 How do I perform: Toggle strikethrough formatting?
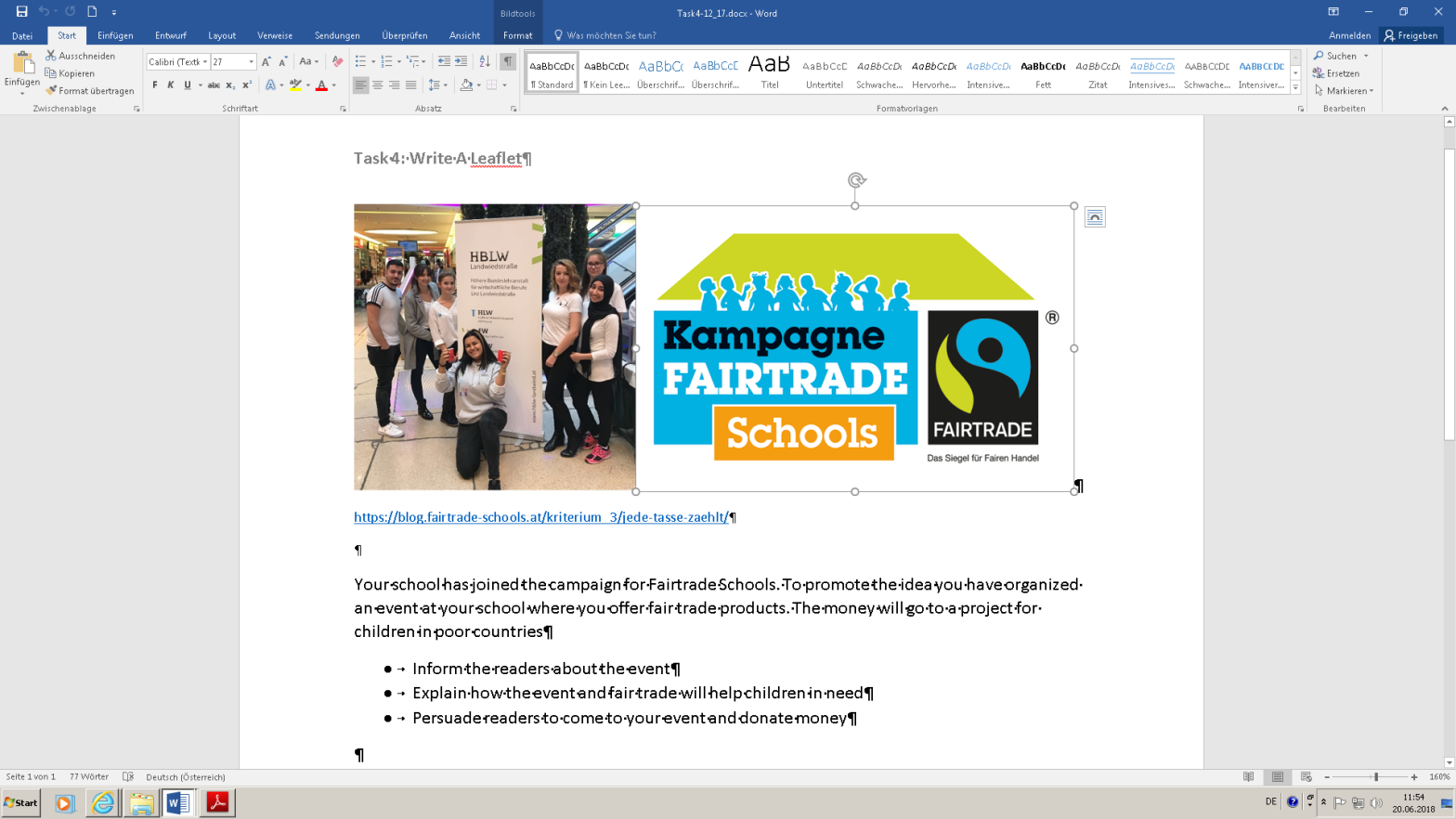coord(214,85)
